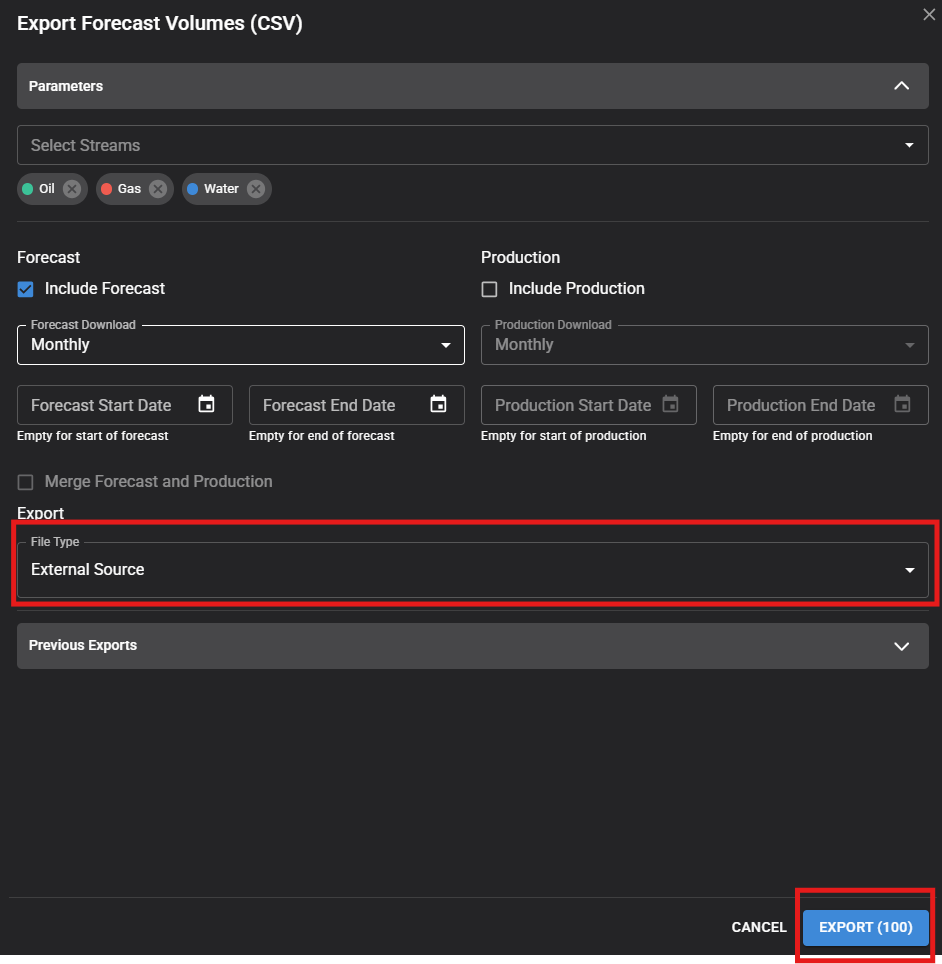942x964 pixels.
Task: Expand the Previous Exports section
Action: tap(901, 645)
